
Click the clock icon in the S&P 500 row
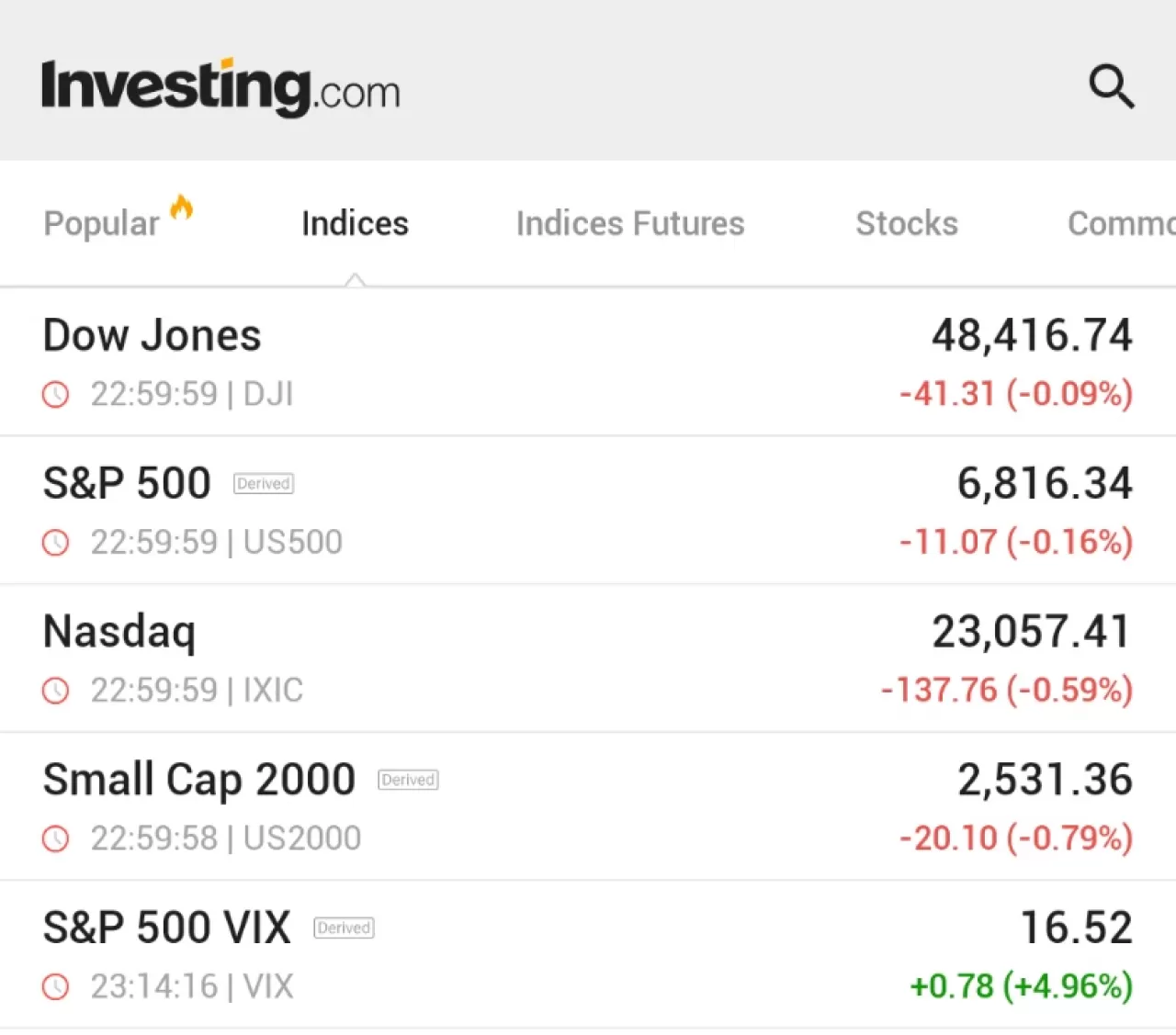(x=56, y=543)
